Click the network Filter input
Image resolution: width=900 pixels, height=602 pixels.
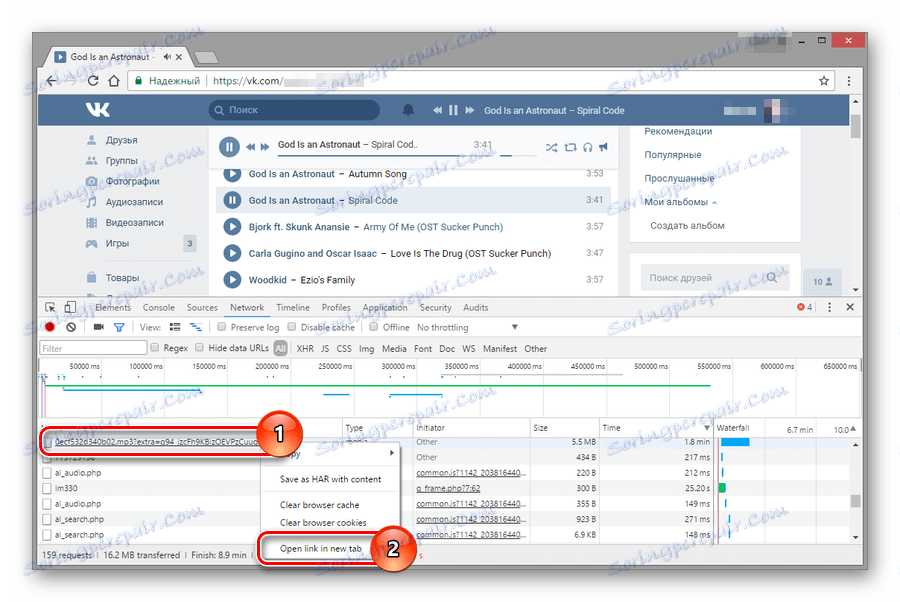tap(94, 348)
